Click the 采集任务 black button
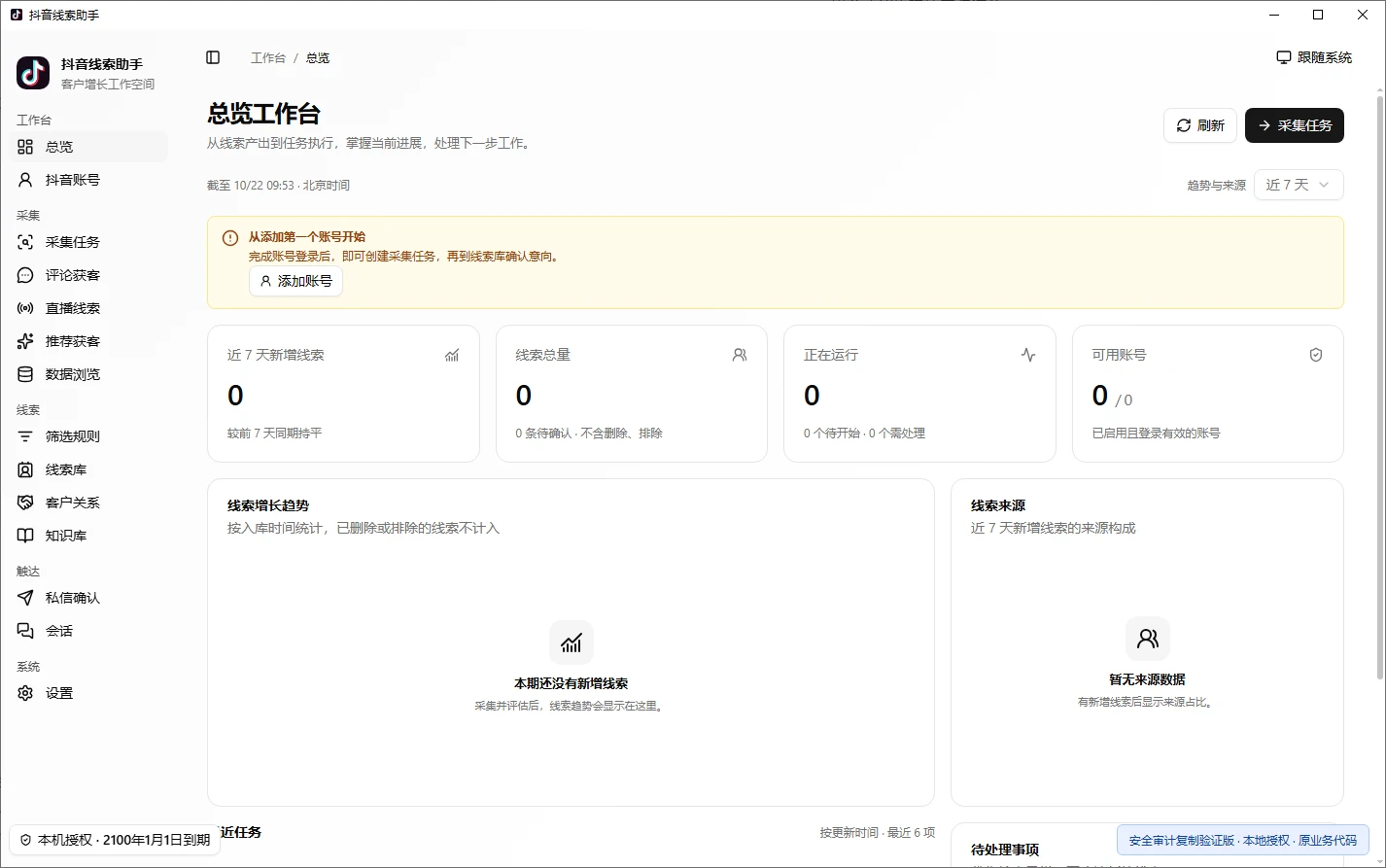The image size is (1386, 868). coord(1295,125)
